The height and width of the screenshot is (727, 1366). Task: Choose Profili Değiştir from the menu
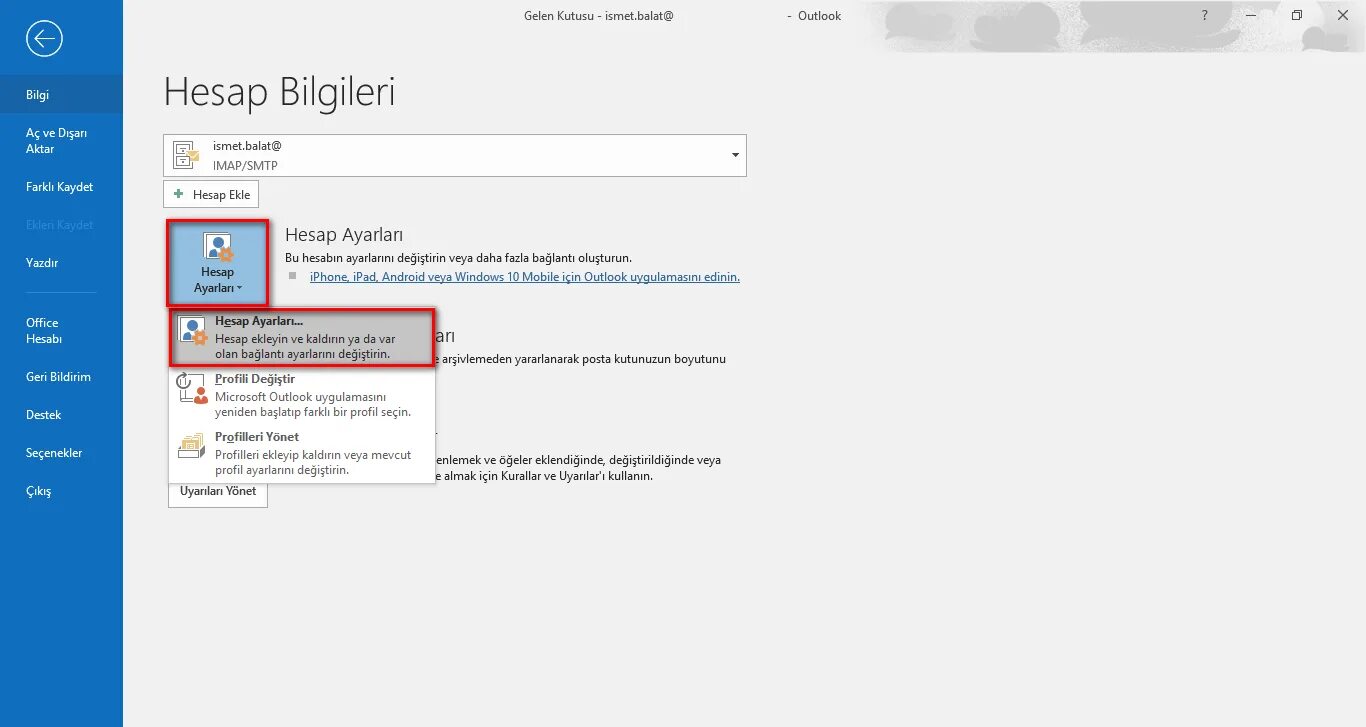click(x=302, y=395)
